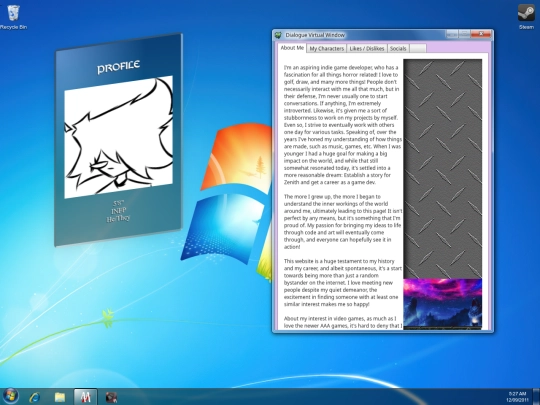Screen dimensions: 540x405
Task: Launch Internet Explorer from the taskbar
Action: tap(35, 397)
